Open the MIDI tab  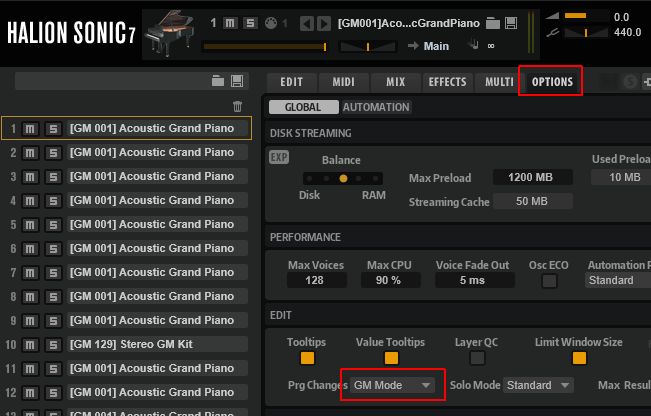coord(343,82)
